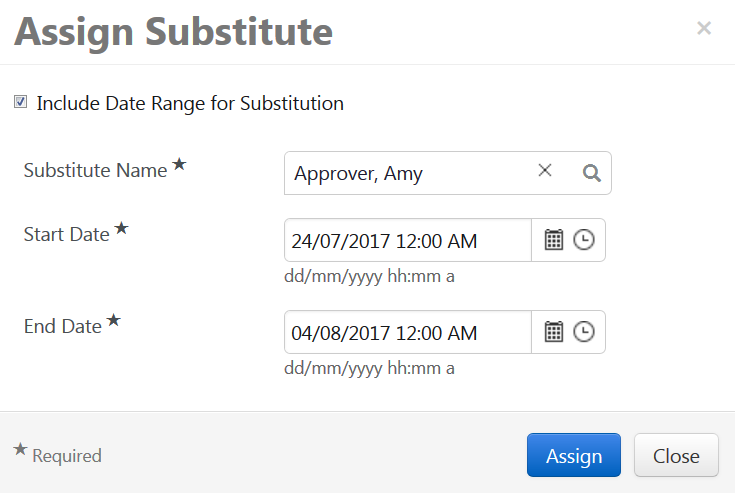The width and height of the screenshot is (735, 493).
Task: Click the Assign Substitute dialog title
Action: (x=173, y=32)
